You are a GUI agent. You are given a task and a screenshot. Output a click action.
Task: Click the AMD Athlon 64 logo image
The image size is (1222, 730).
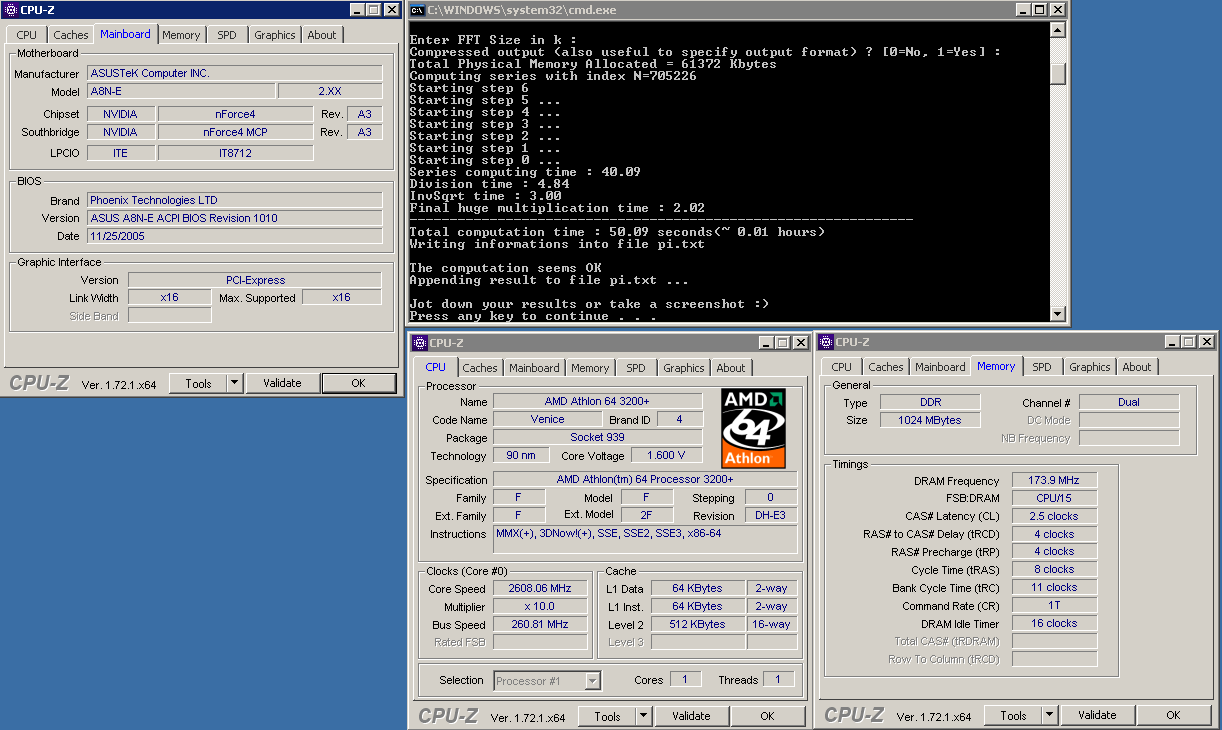(x=753, y=429)
